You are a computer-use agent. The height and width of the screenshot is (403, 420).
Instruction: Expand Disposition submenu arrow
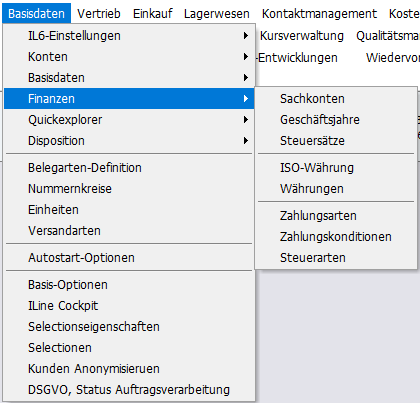pyautogui.click(x=246, y=141)
